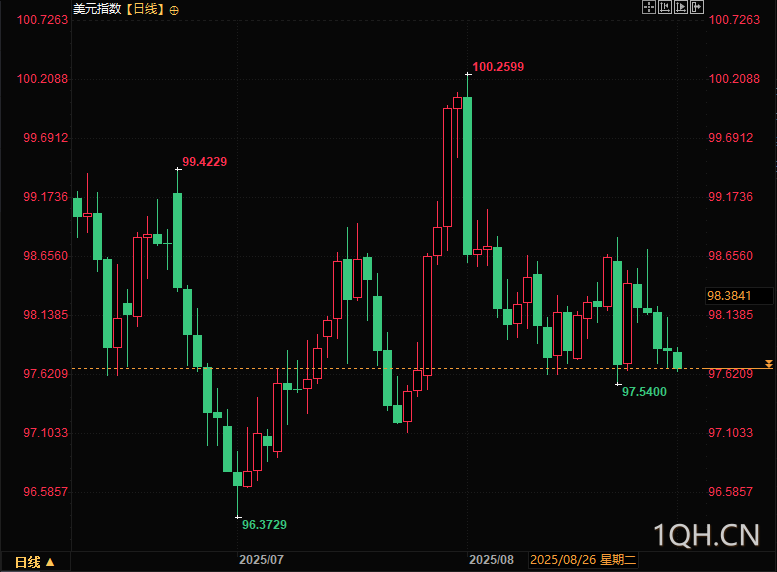Click the tall green candle below 100.2599

pyautogui.click(x=467, y=175)
